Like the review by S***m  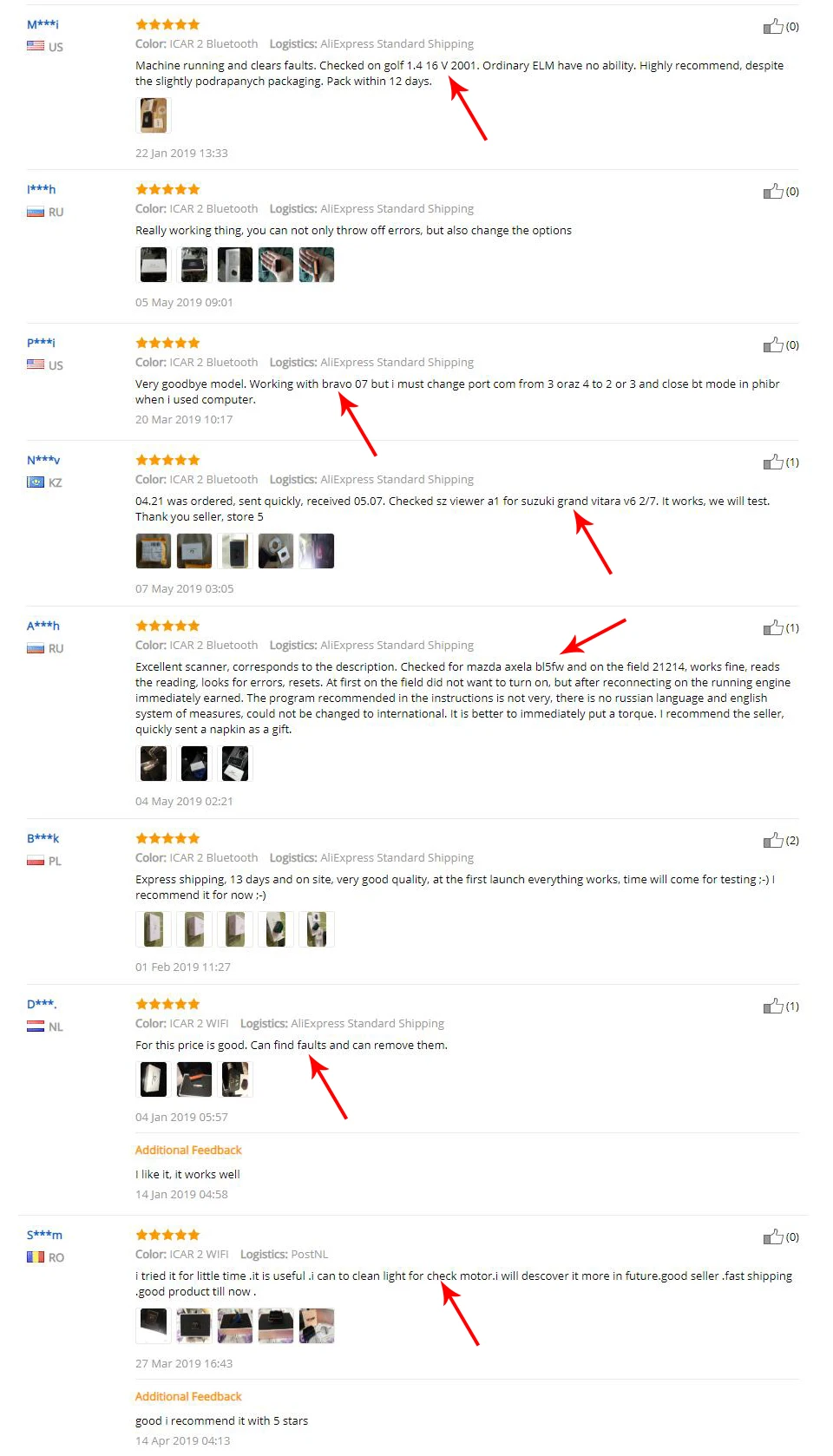click(x=773, y=1237)
